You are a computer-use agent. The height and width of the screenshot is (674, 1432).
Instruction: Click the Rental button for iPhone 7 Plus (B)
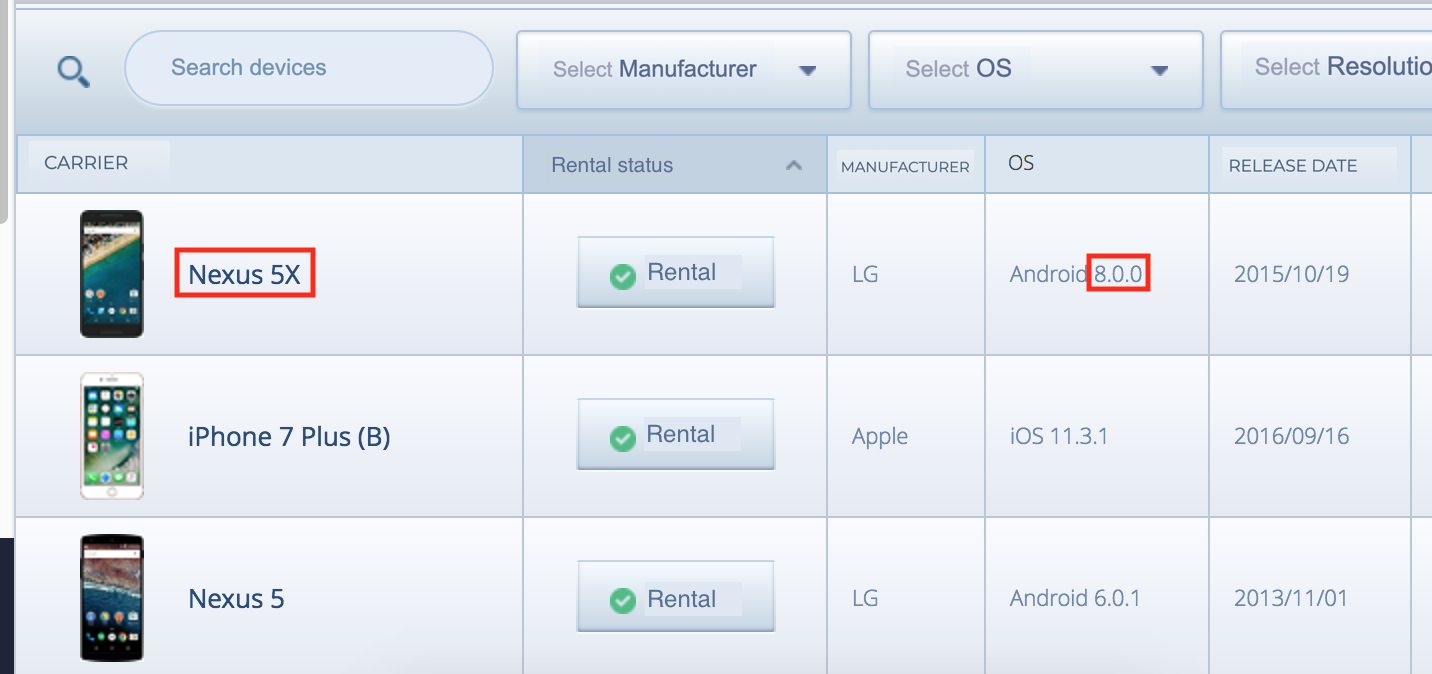pyautogui.click(x=676, y=434)
